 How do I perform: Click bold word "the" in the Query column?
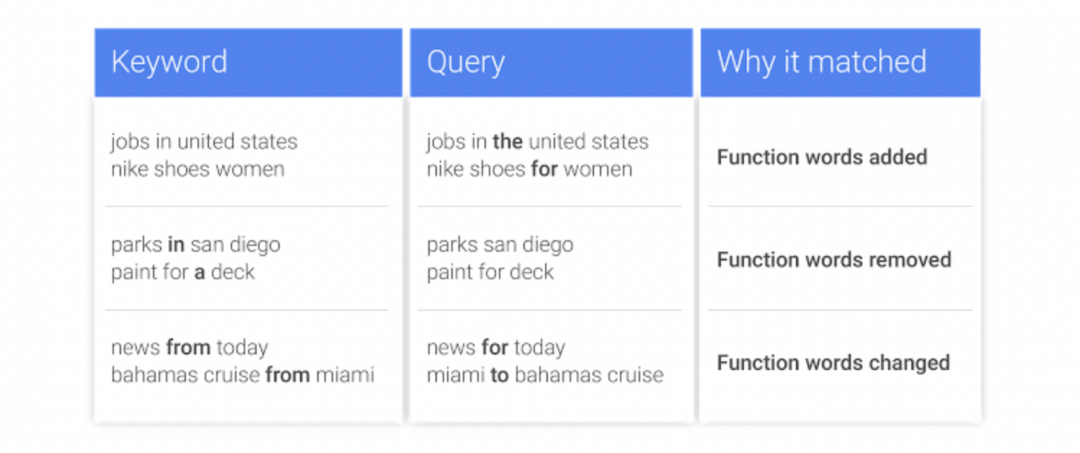508,142
